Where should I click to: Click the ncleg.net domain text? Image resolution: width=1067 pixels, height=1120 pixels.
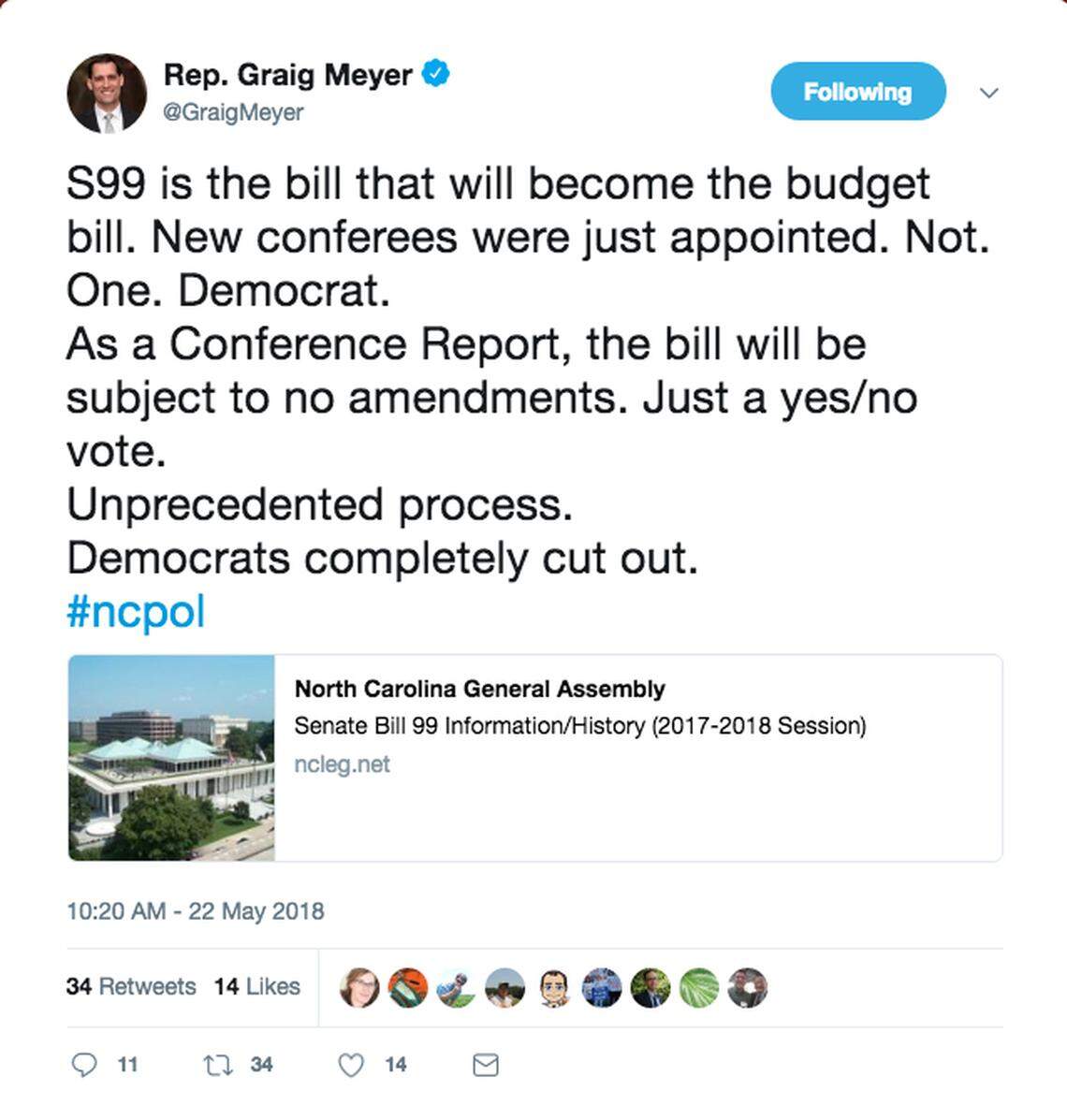click(342, 764)
